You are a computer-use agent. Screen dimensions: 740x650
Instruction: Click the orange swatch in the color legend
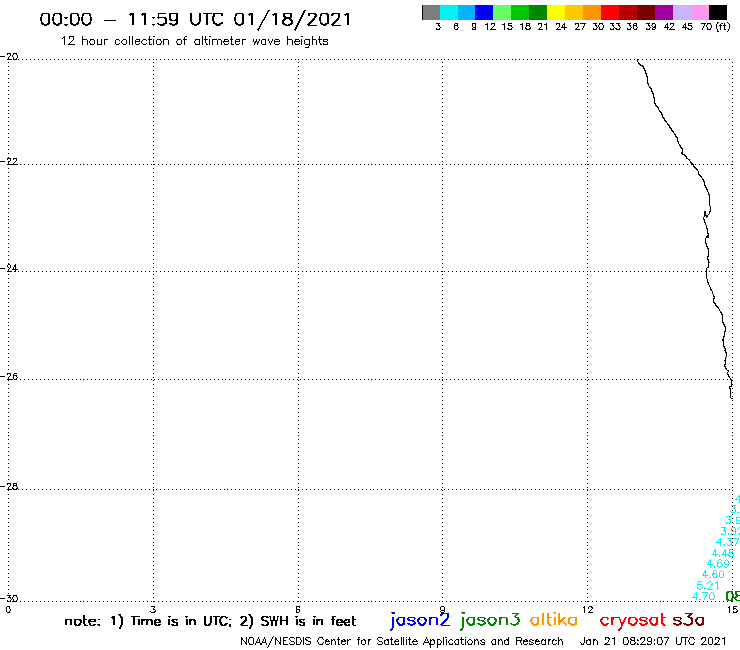[x=592, y=13]
